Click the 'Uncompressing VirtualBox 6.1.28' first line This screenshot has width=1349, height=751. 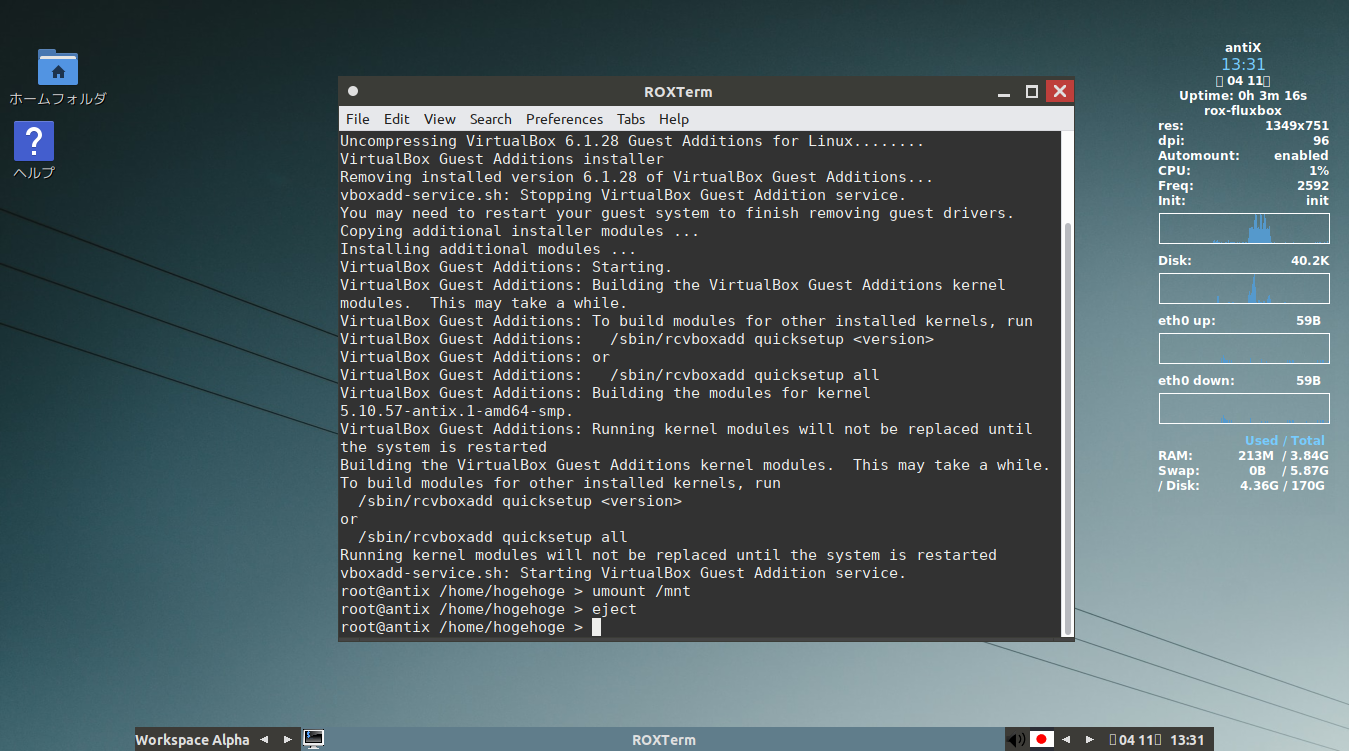(632, 141)
